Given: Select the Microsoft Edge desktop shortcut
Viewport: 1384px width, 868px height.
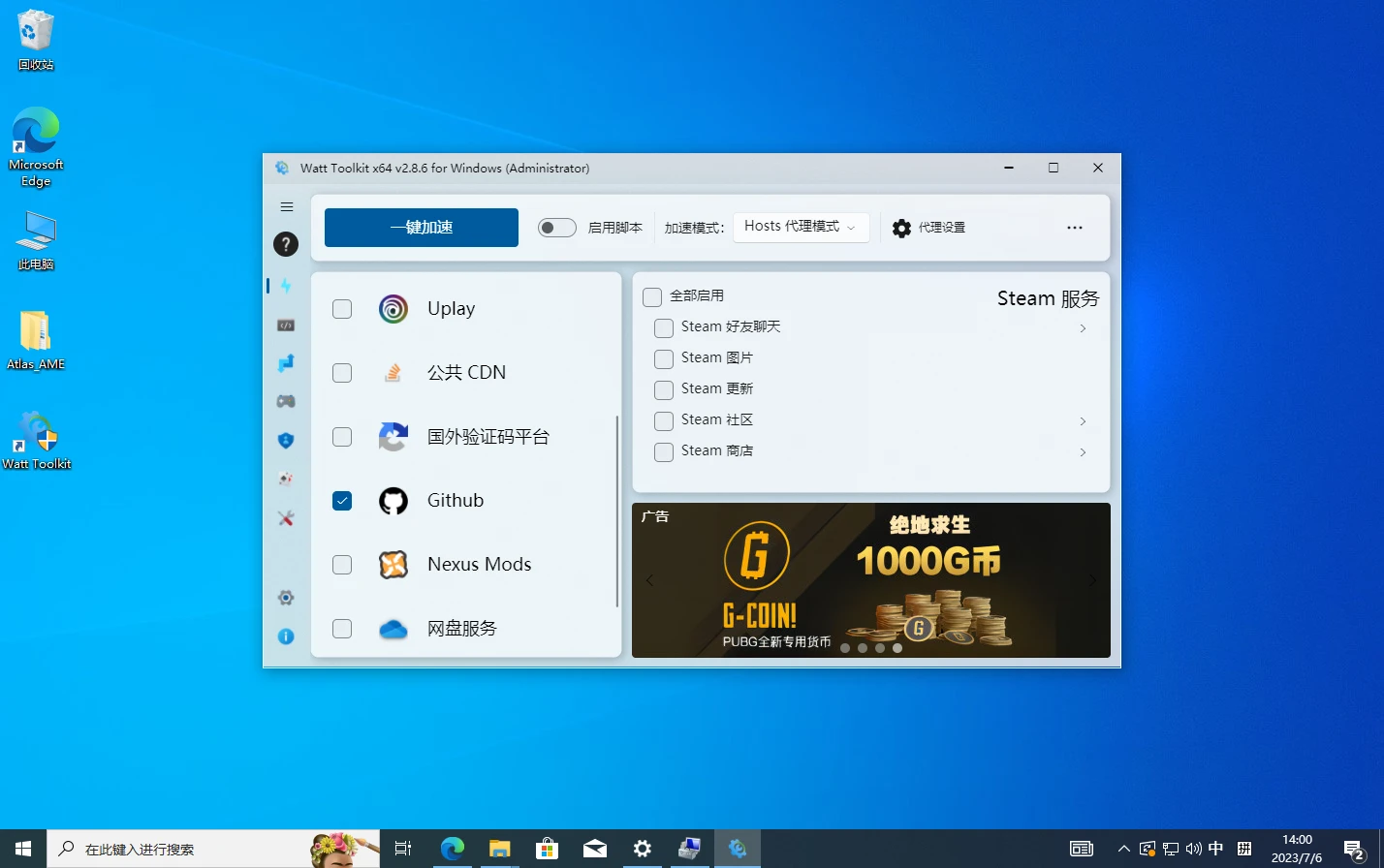Looking at the screenshot, I should [36, 147].
